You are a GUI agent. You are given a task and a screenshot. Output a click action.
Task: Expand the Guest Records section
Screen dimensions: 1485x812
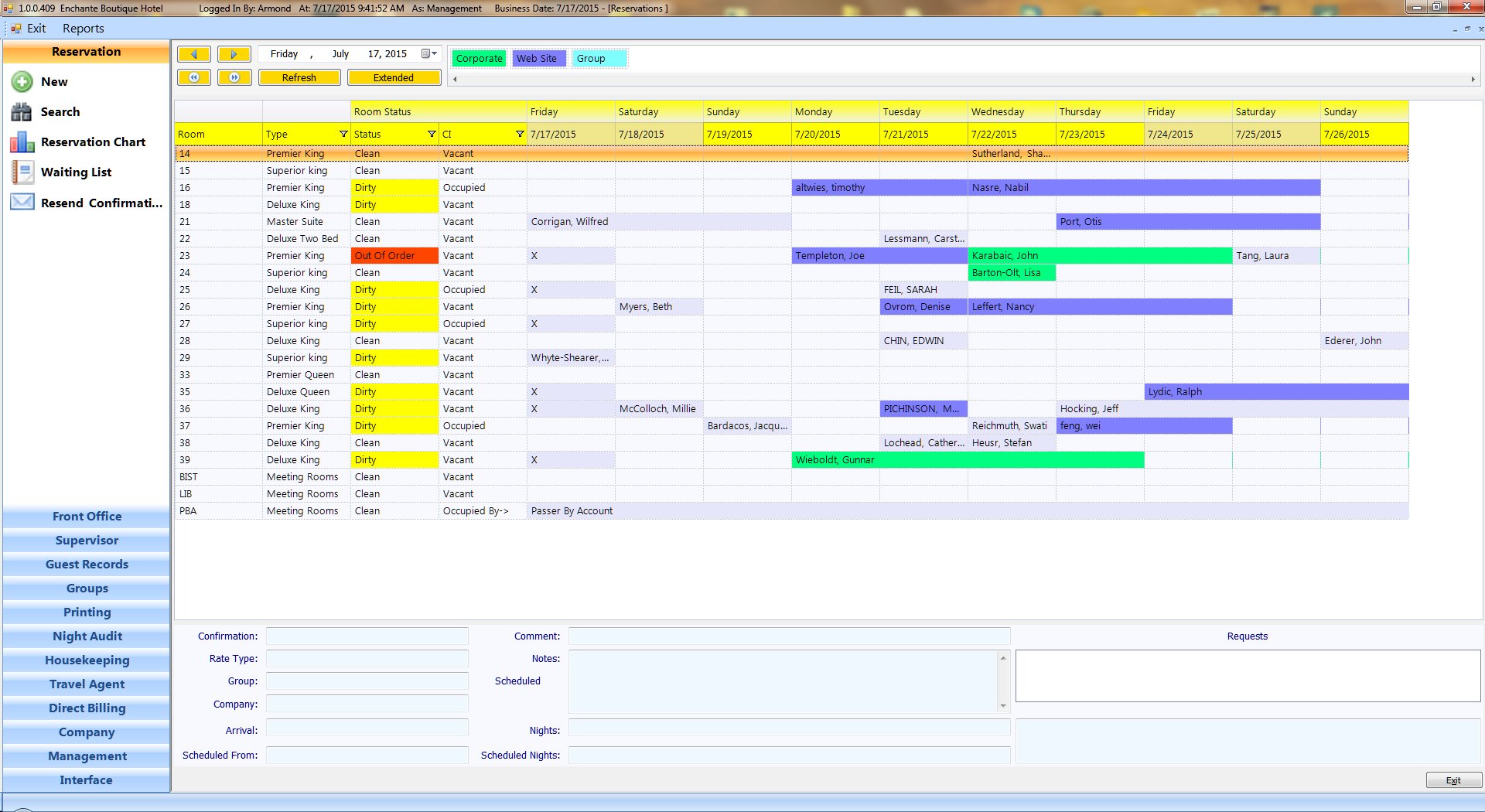pos(87,565)
